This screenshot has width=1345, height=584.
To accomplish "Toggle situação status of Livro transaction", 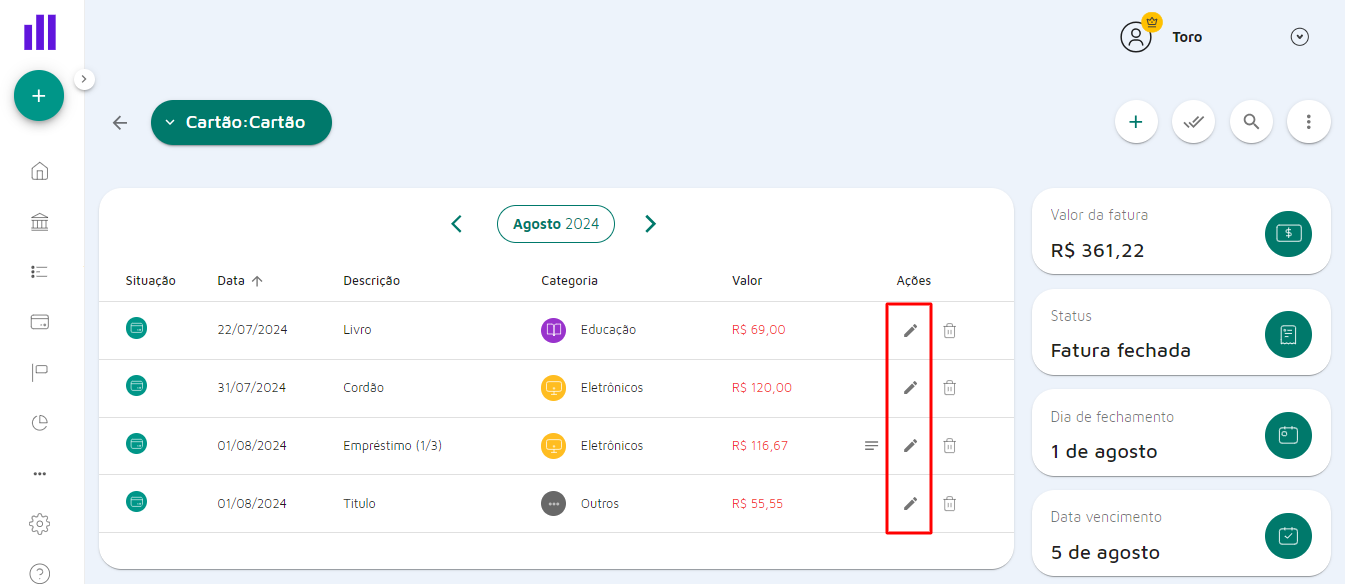I will 137,328.
